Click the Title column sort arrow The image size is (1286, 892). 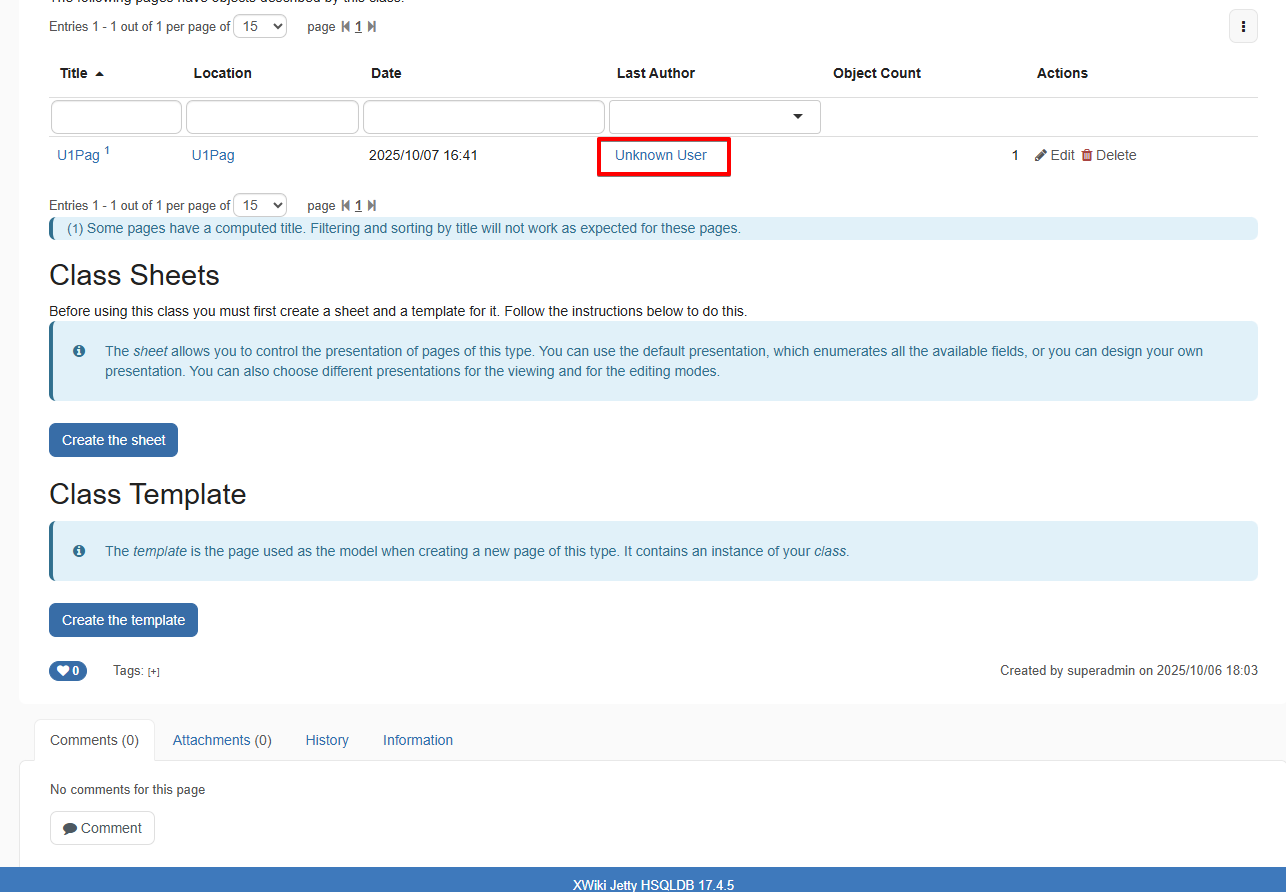[x=100, y=74]
